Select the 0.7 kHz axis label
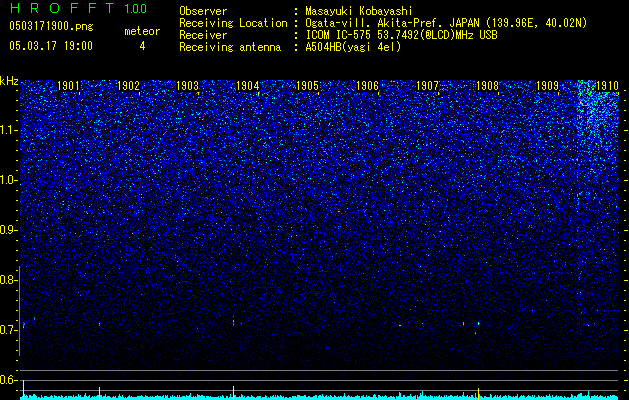Screen dimensions: 629x400 coord(8,330)
